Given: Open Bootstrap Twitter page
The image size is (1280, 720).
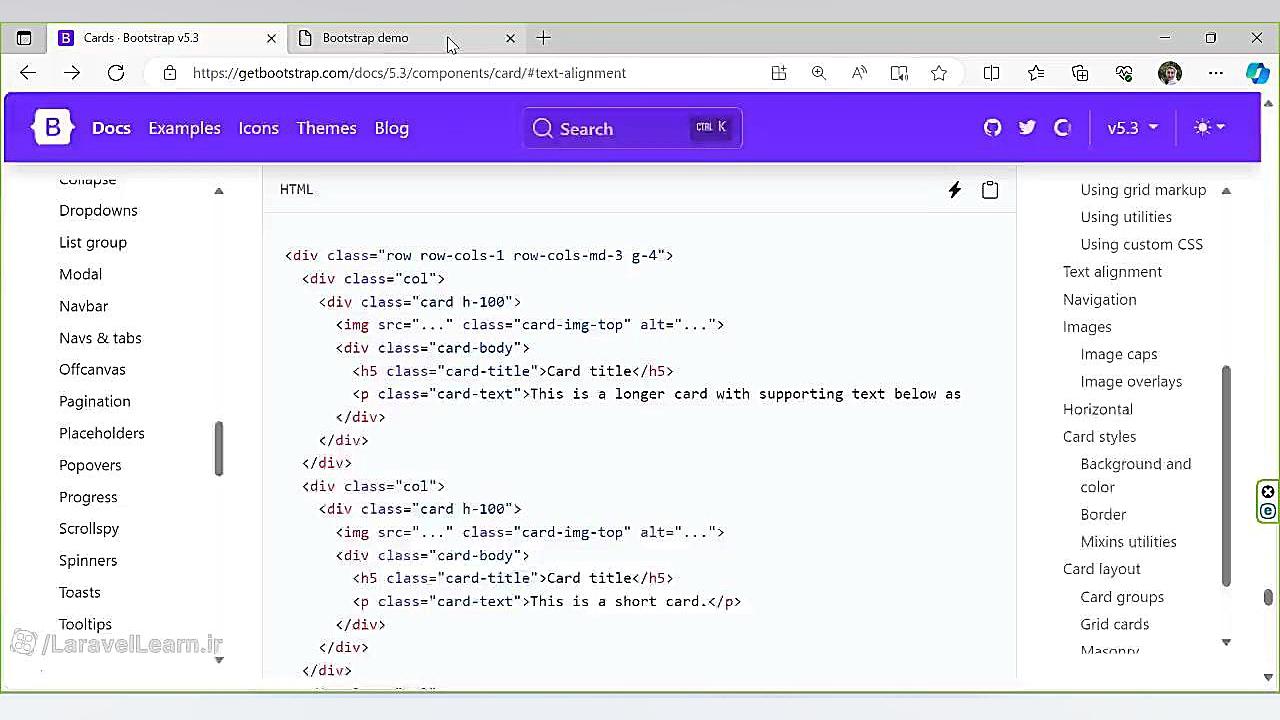Looking at the screenshot, I should tap(1027, 128).
